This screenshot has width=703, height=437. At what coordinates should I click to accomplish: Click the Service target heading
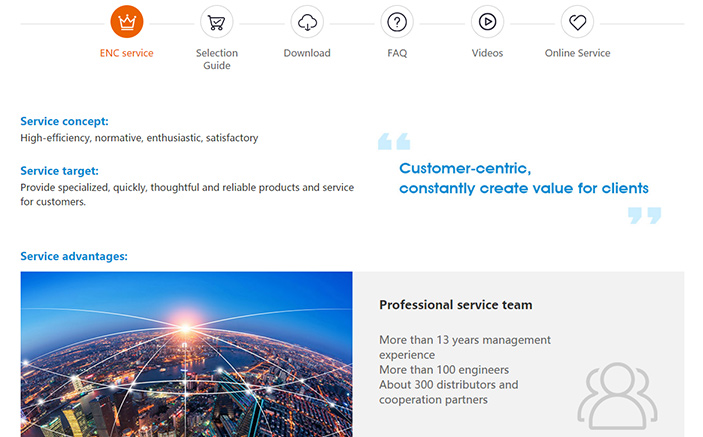(x=59, y=171)
